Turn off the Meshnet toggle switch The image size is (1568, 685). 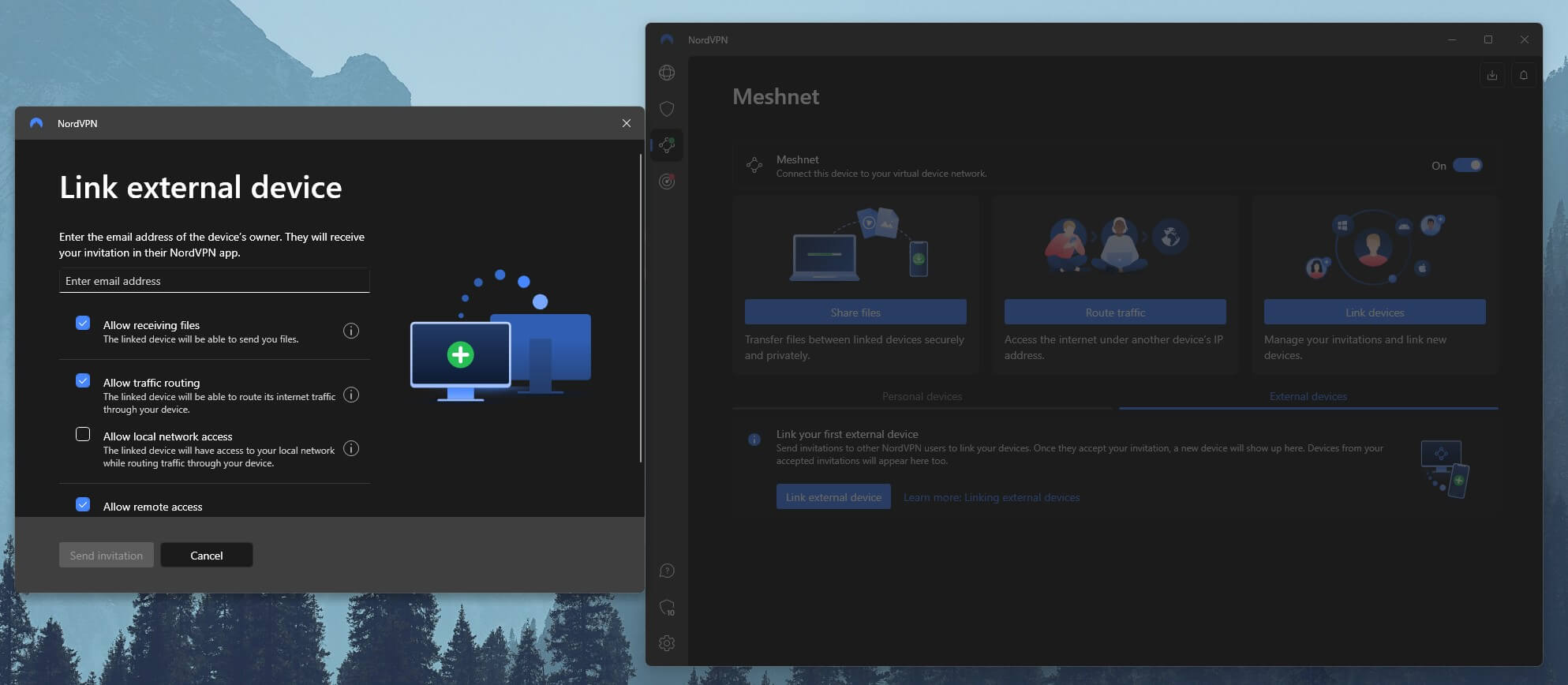tap(1468, 165)
